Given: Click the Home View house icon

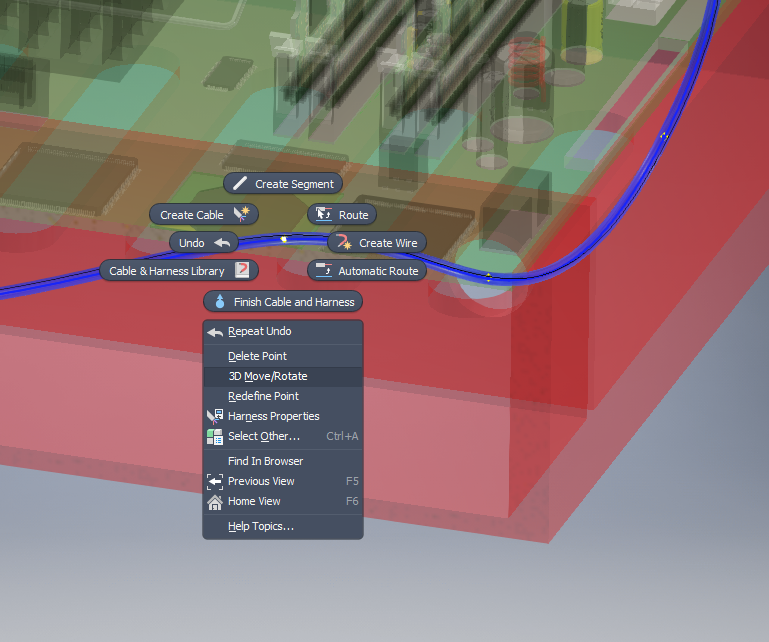Looking at the screenshot, I should (215, 502).
